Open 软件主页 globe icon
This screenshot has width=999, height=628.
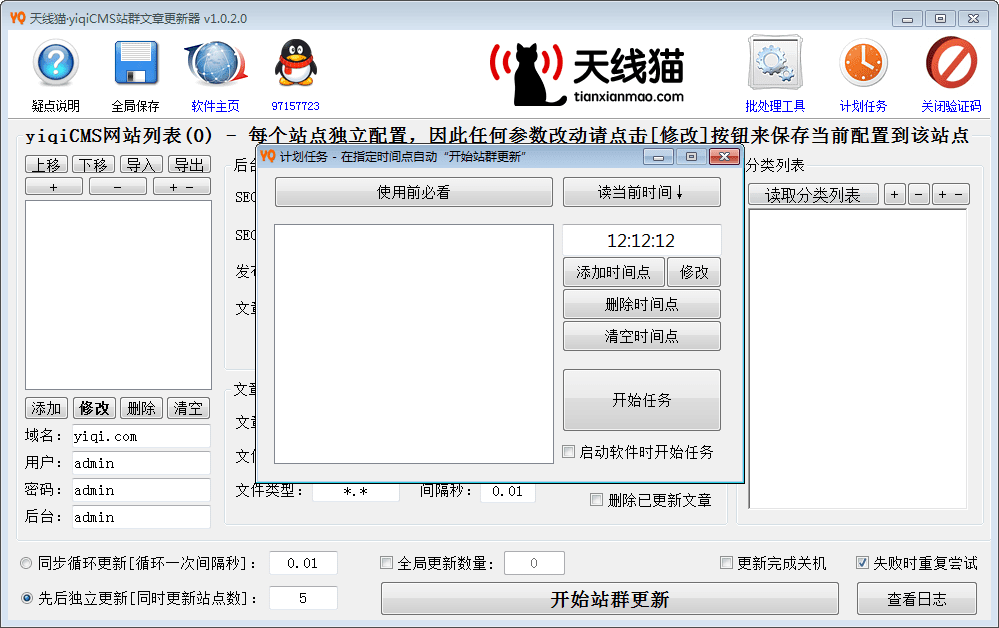(x=216, y=62)
